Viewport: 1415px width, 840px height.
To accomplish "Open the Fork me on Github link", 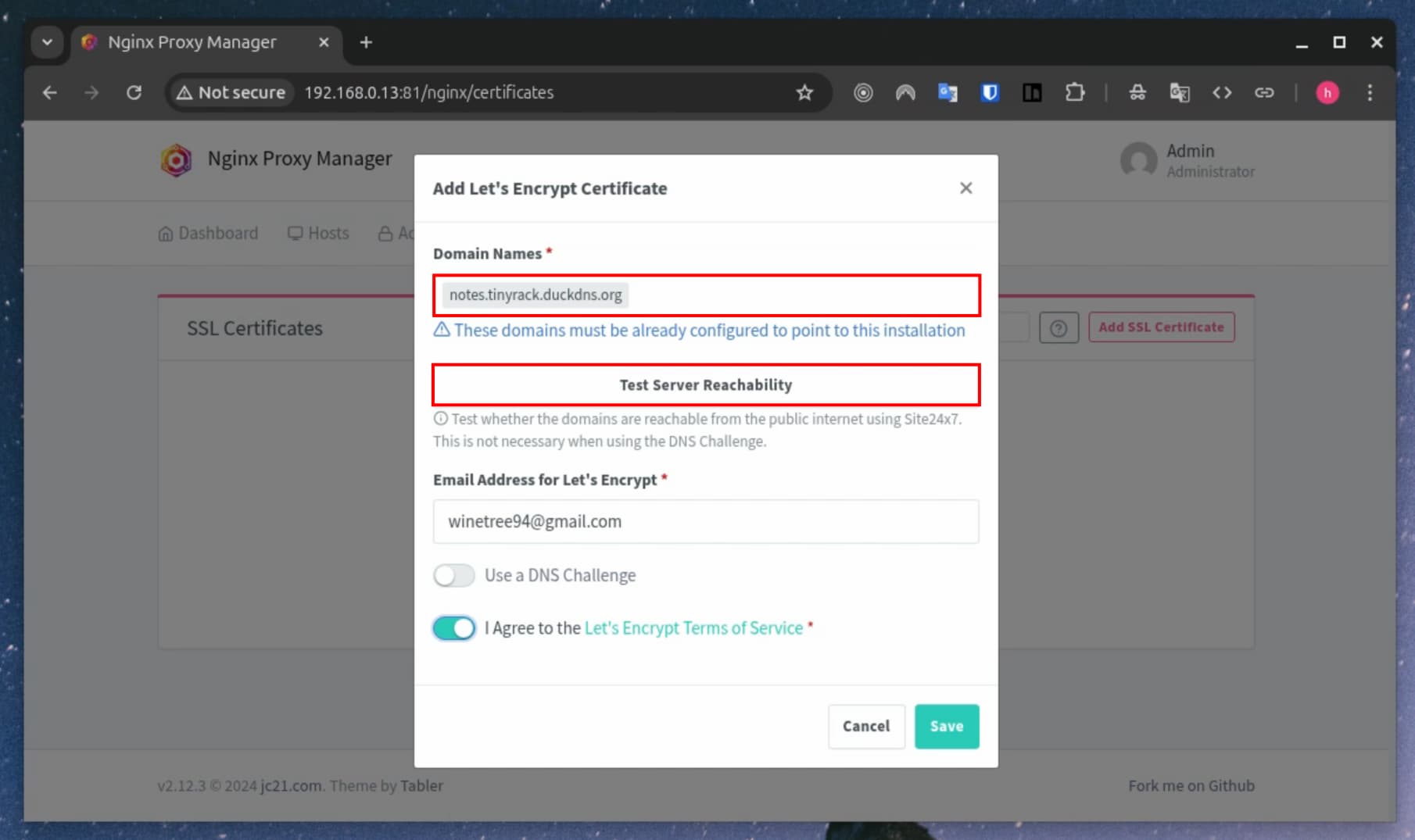I will [x=1191, y=786].
